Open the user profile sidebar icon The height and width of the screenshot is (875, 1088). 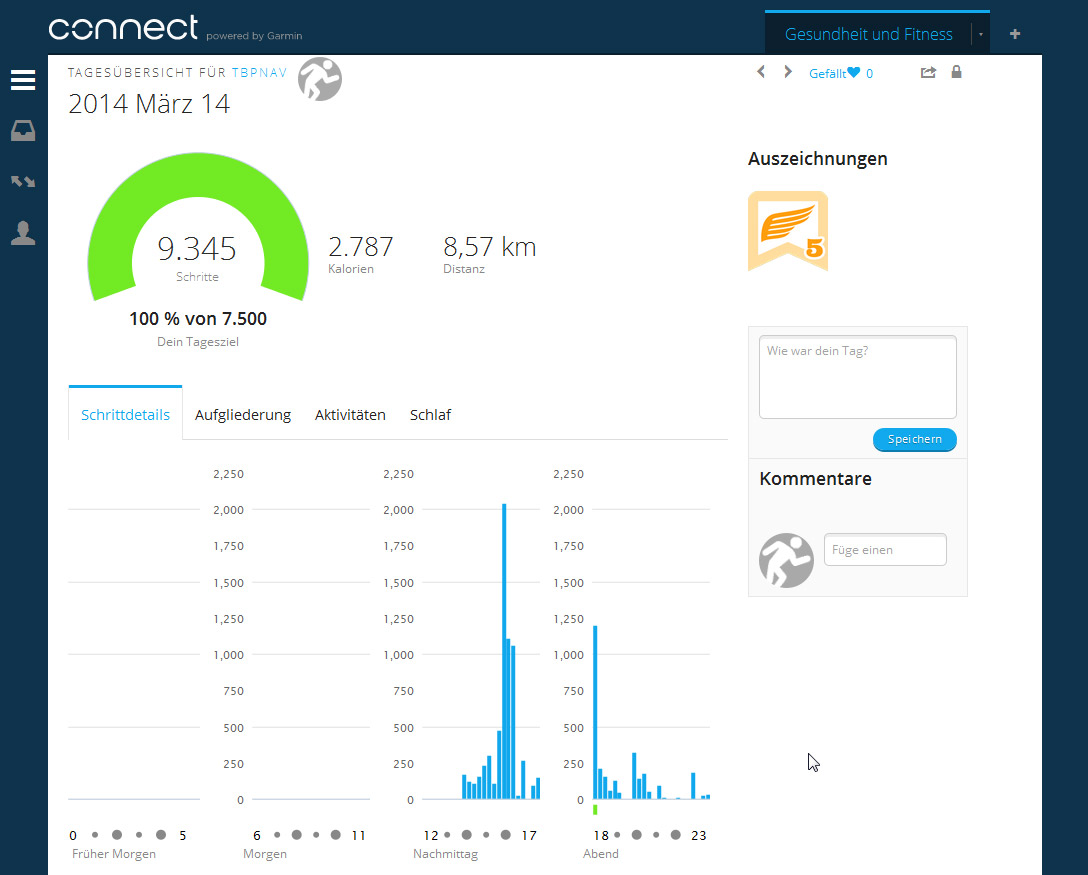pyautogui.click(x=23, y=234)
